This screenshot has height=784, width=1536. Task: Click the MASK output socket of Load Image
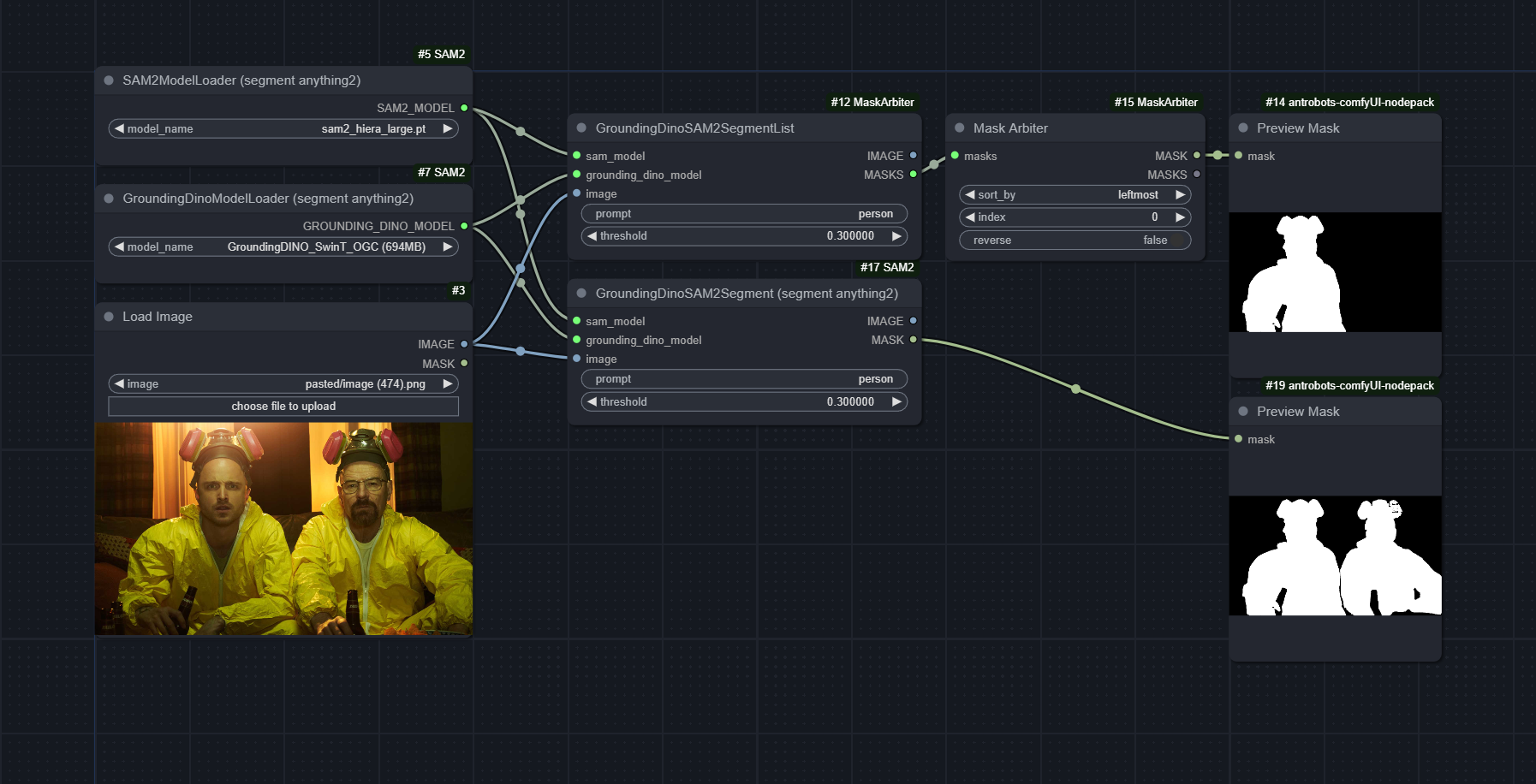(464, 364)
